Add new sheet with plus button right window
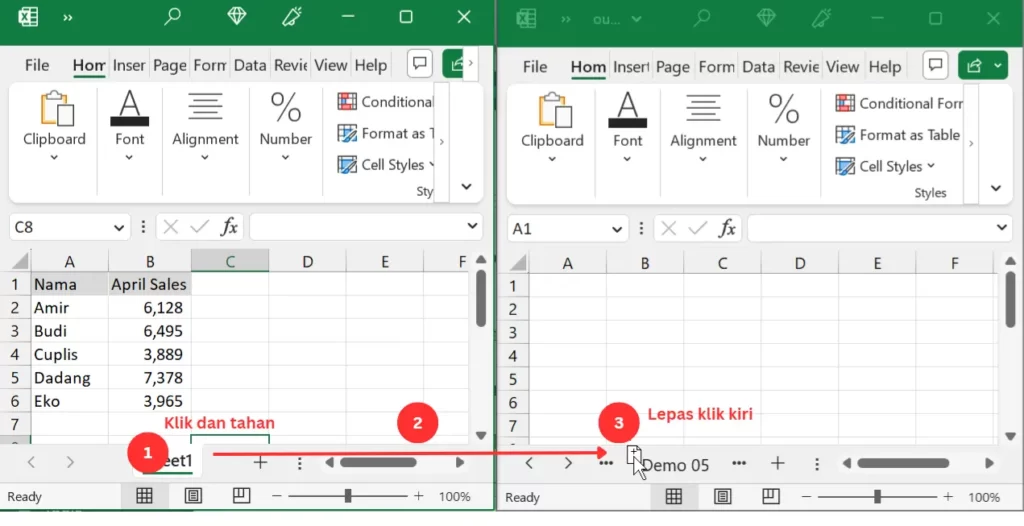Viewport: 1024px width, 526px height. [x=777, y=463]
